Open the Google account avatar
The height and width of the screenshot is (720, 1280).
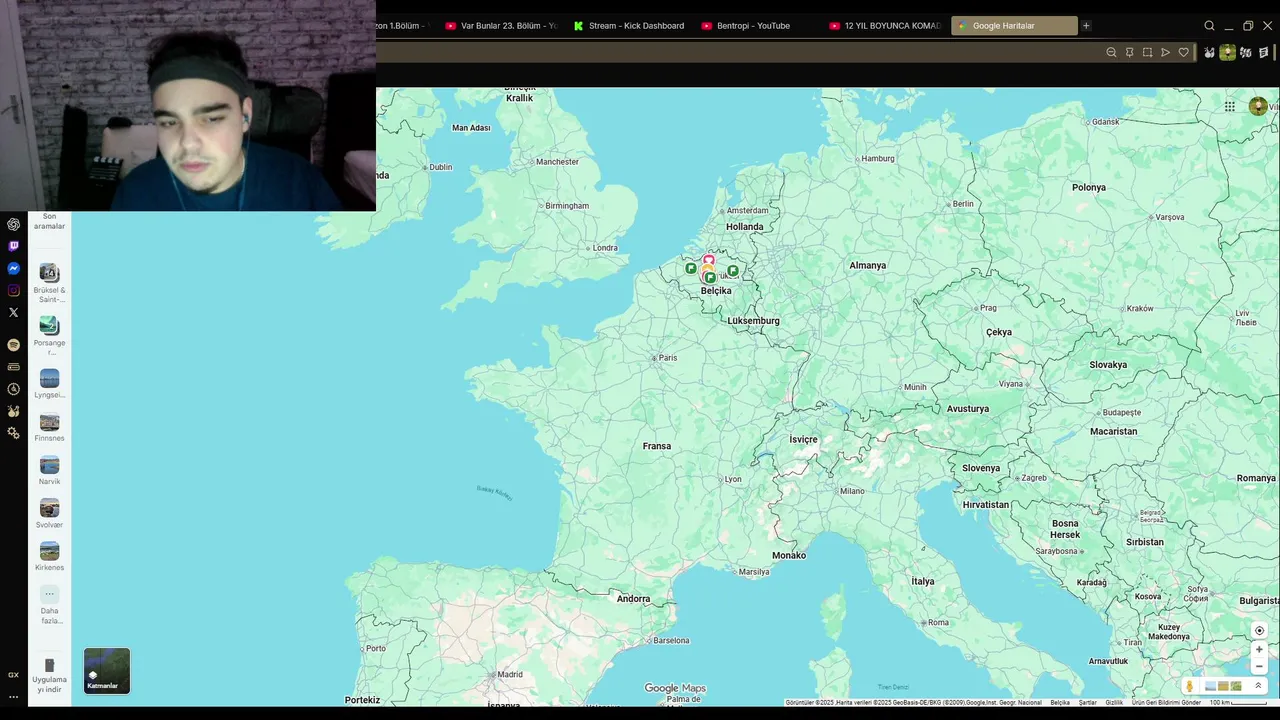tap(1258, 106)
